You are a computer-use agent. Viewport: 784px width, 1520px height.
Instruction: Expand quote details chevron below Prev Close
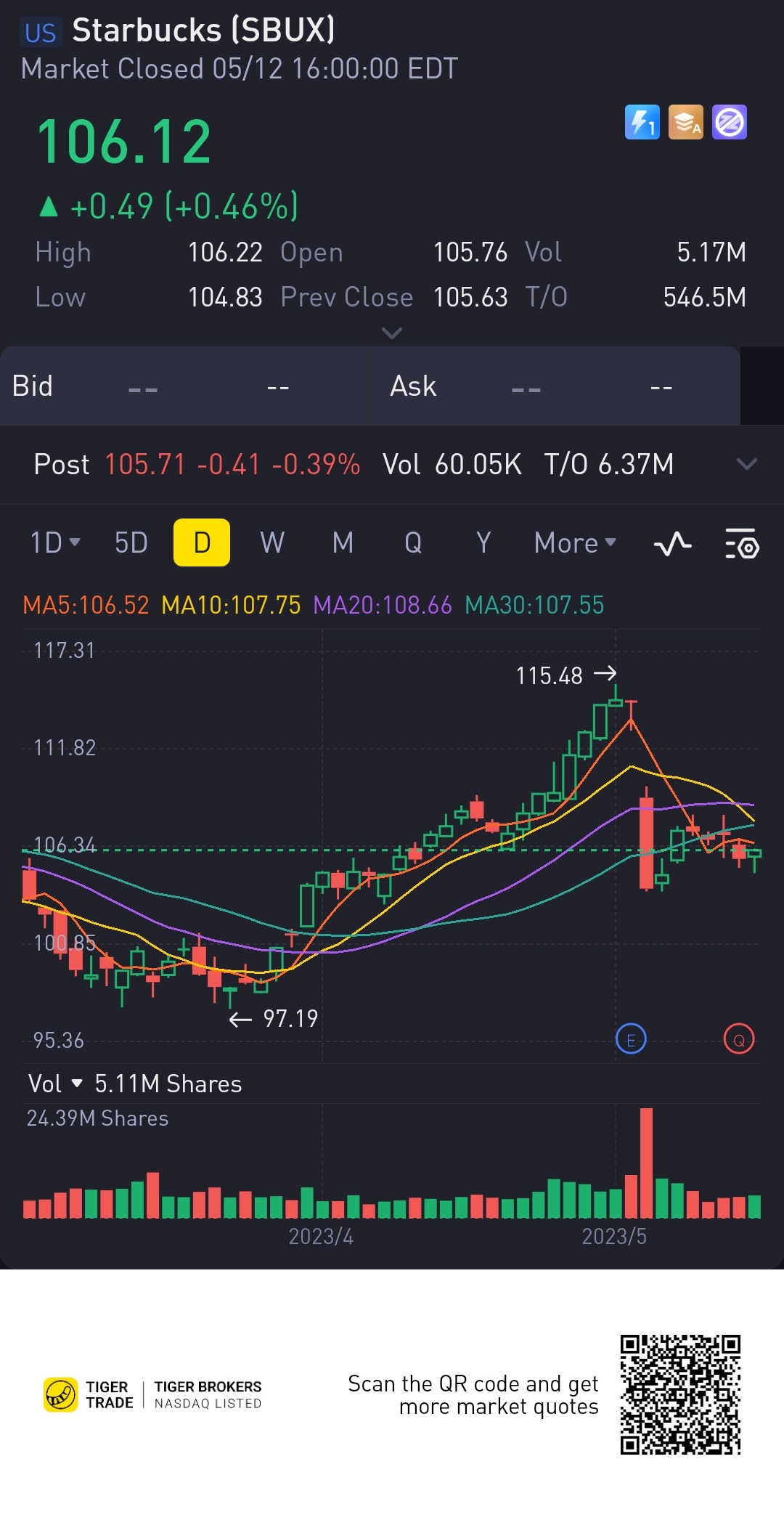coord(392,333)
